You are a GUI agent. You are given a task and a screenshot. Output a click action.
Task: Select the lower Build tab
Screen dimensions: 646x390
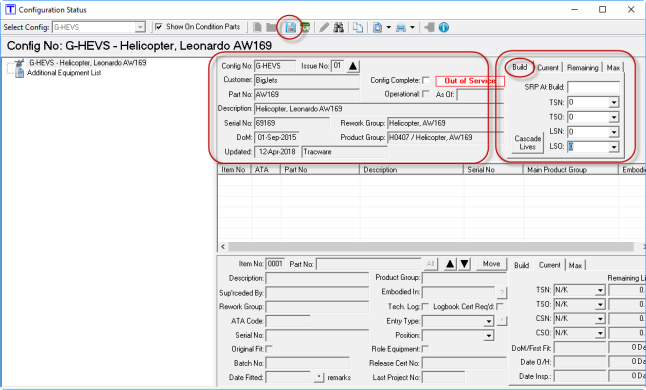pyautogui.click(x=521, y=265)
